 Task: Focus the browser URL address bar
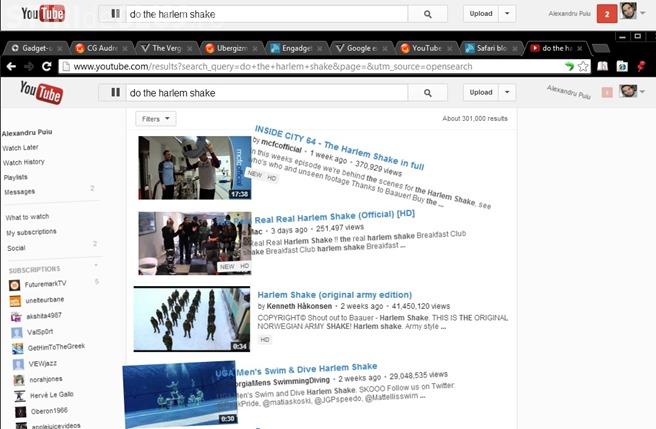(x=300, y=66)
